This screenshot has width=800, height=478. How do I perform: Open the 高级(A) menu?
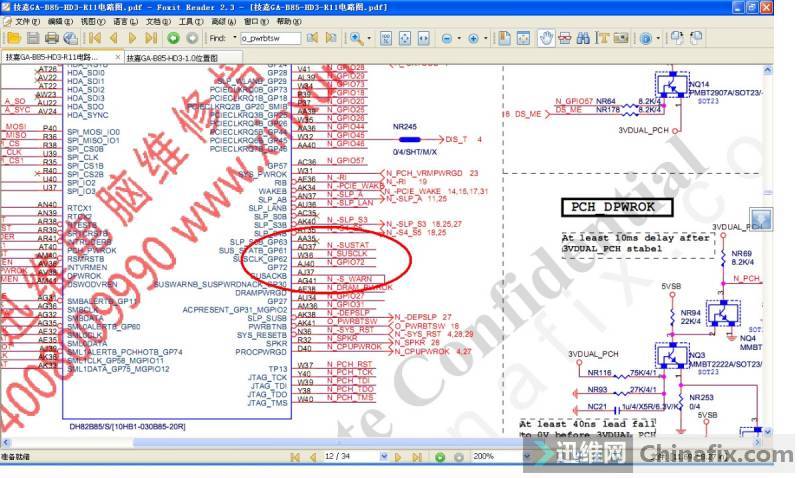pyautogui.click(x=223, y=22)
